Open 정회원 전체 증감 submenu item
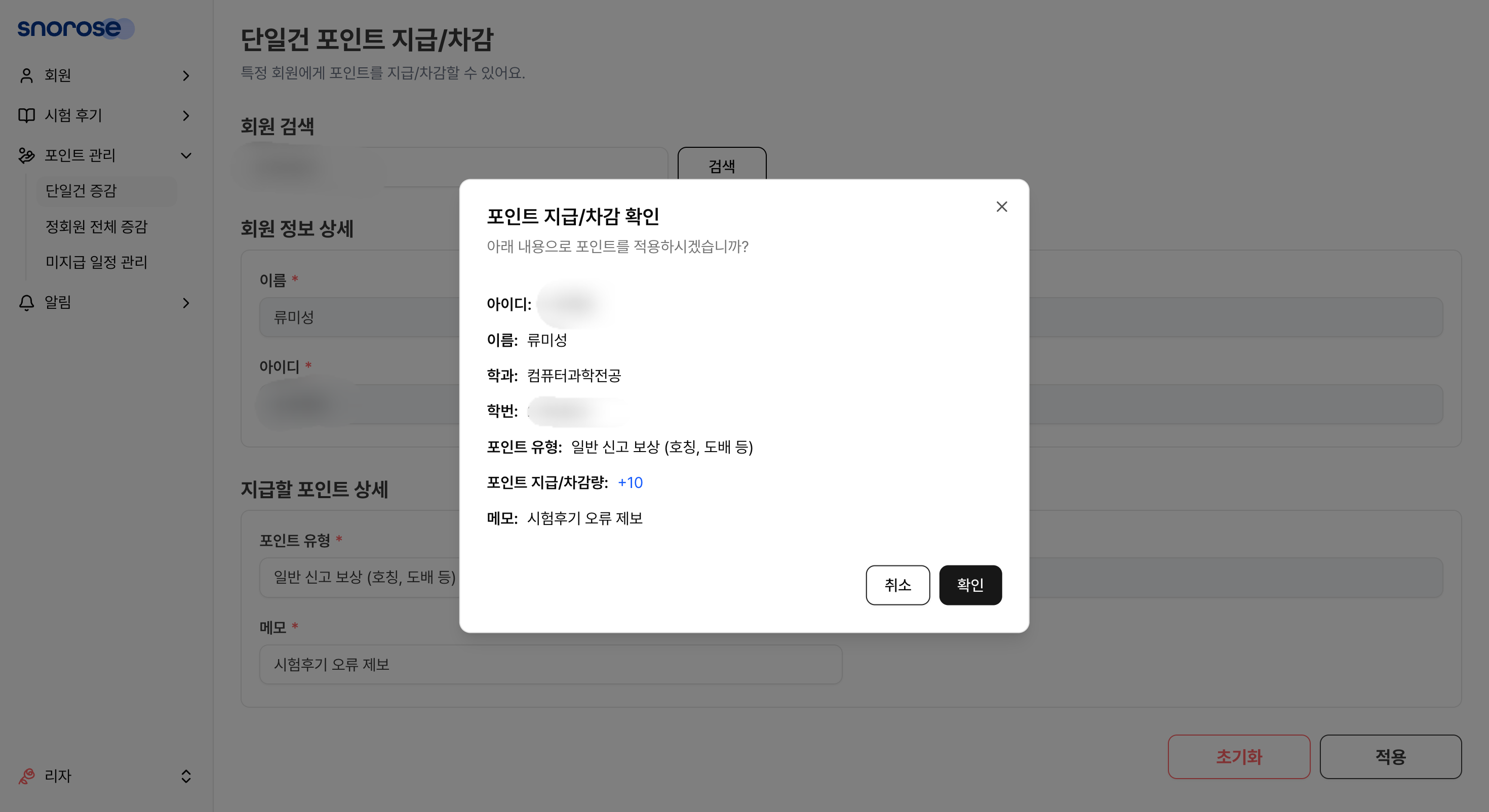This screenshot has width=1489, height=812. click(x=97, y=227)
